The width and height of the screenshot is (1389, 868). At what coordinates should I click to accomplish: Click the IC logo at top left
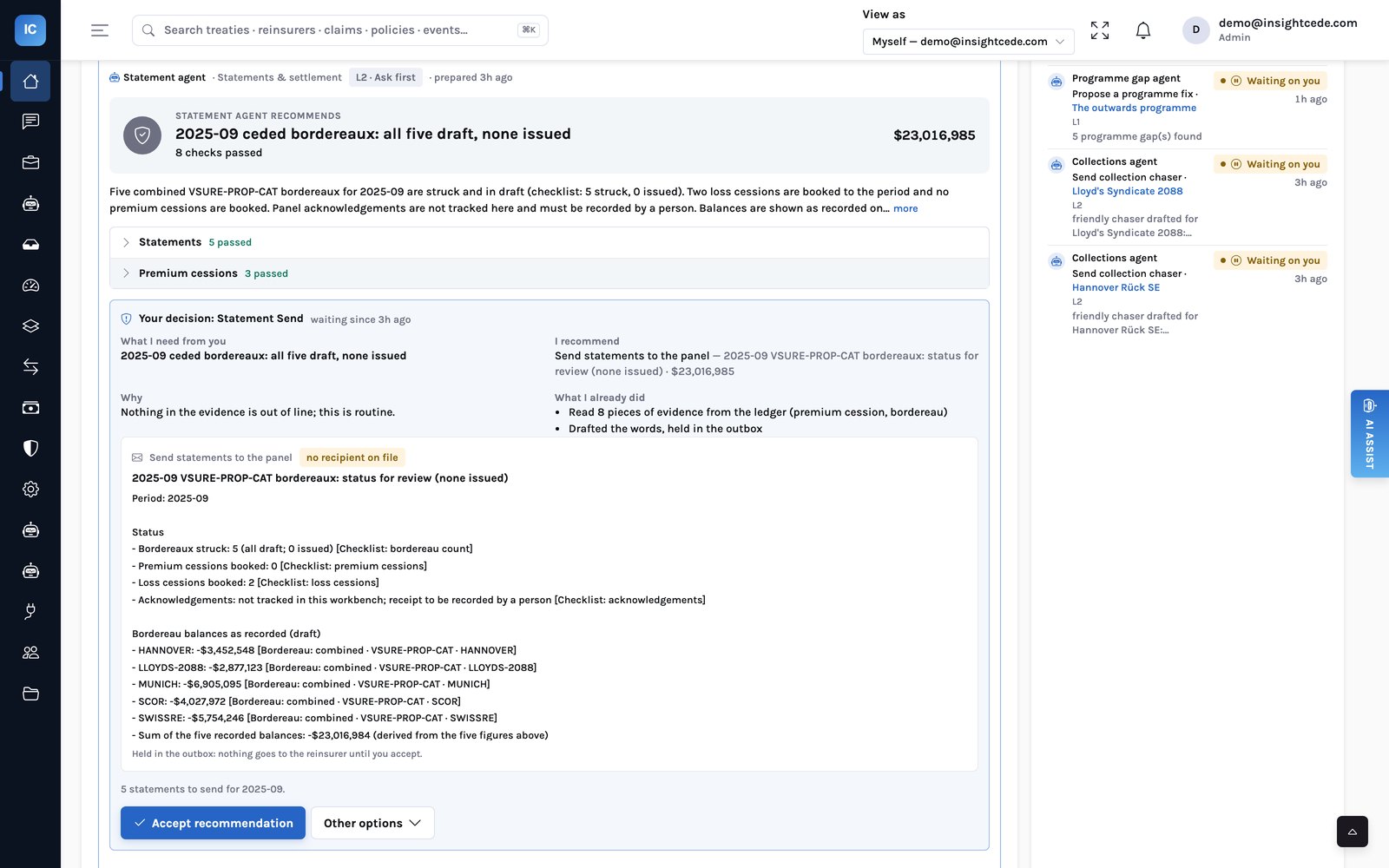tap(30, 30)
